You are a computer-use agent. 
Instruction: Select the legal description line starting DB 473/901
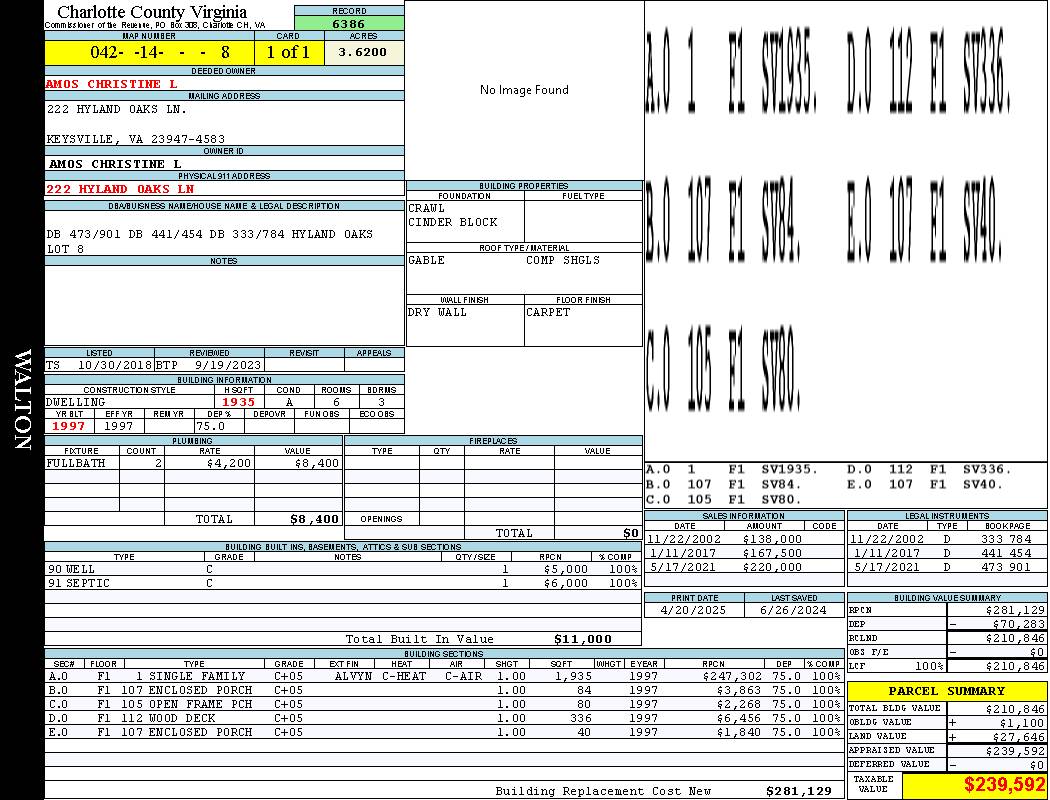coord(210,234)
